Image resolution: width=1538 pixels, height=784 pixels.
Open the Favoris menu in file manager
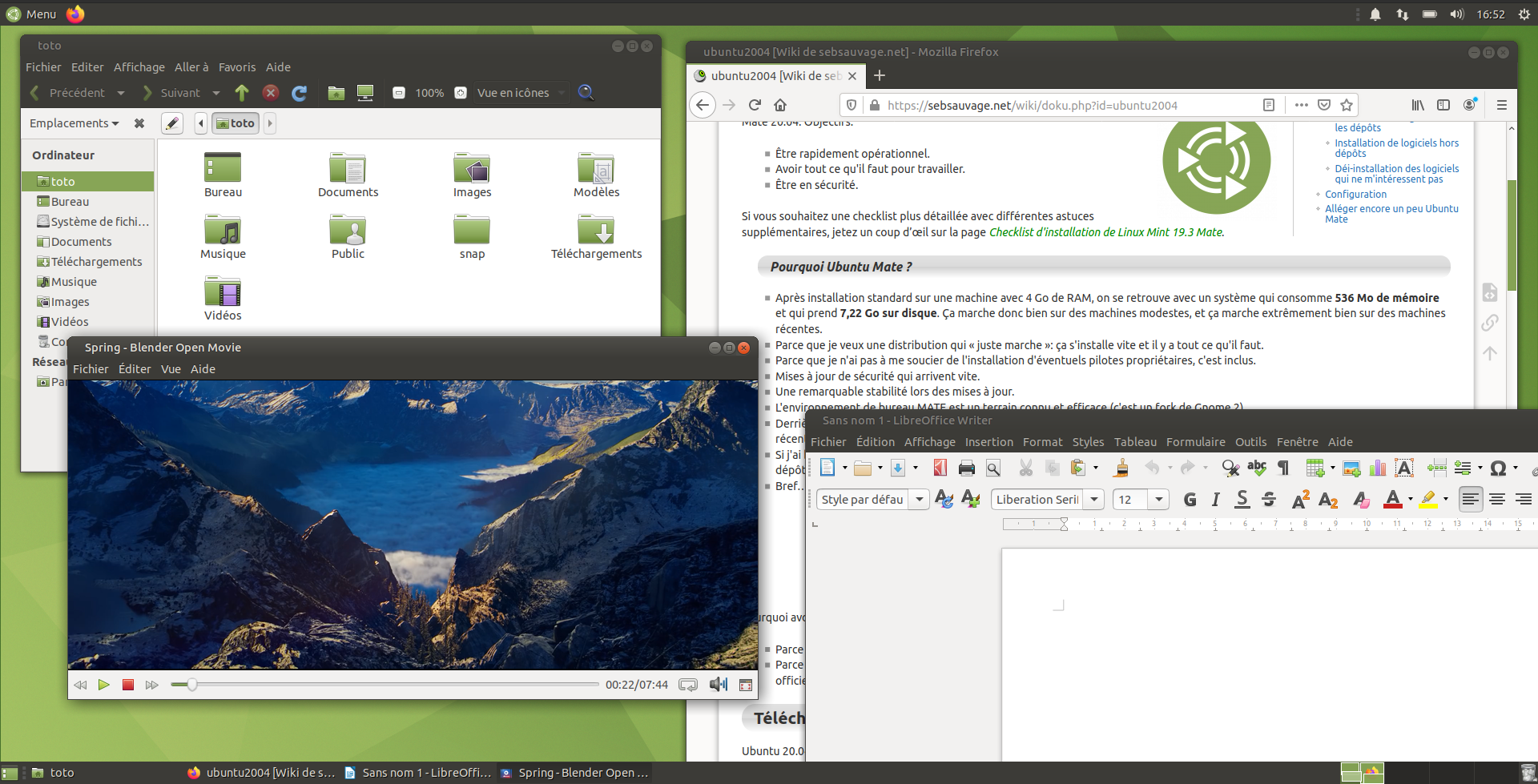point(236,67)
